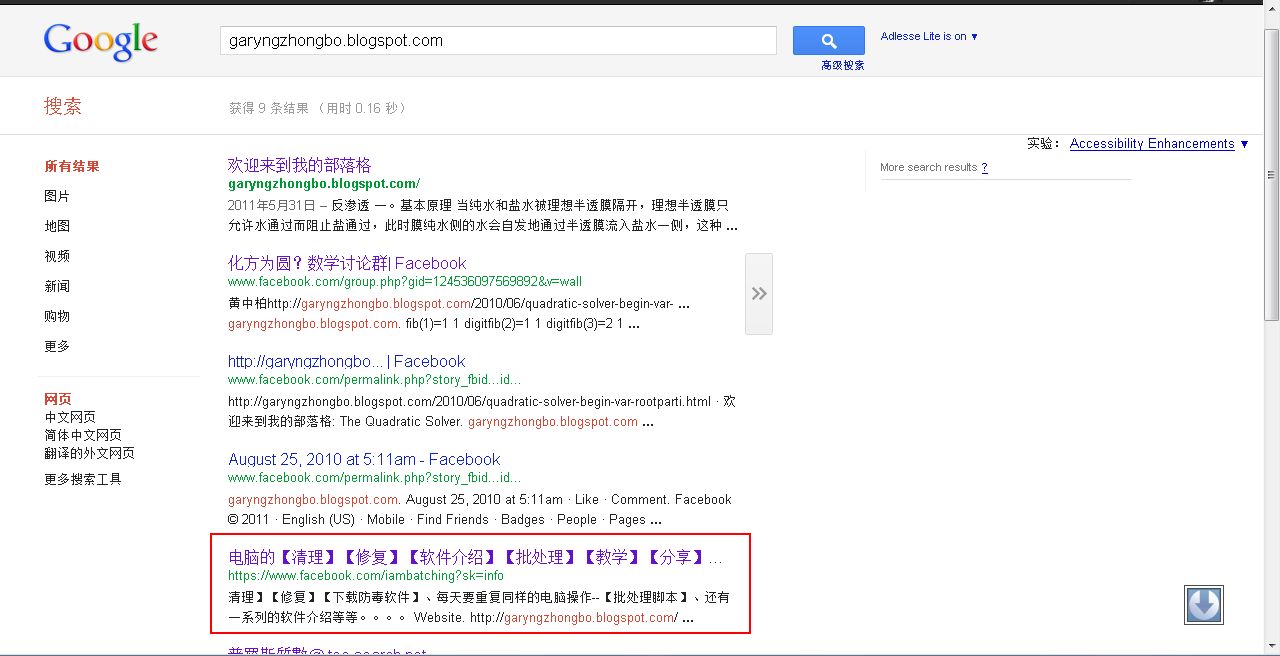Open 化方为圆？数学讨论群 | Facebook result

(x=347, y=263)
